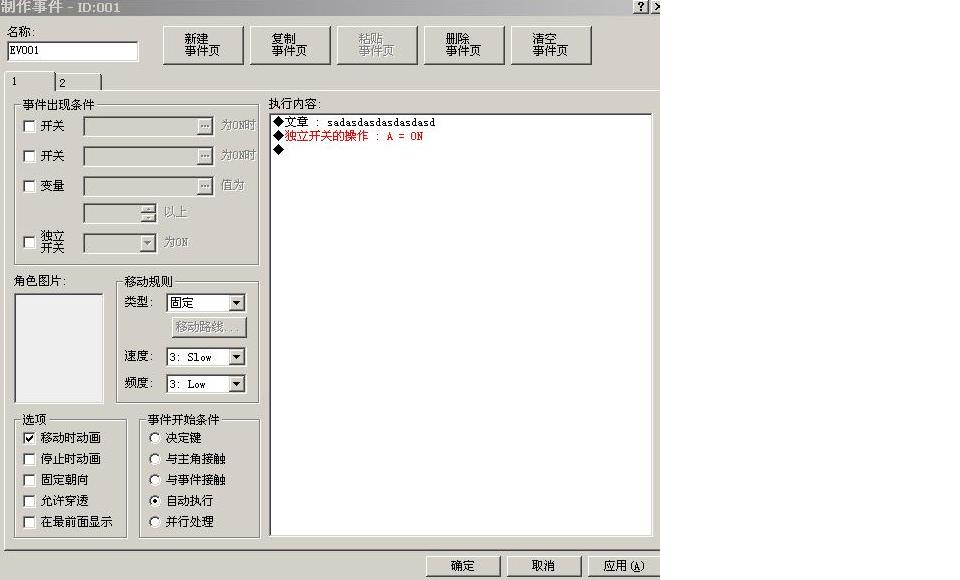960x580 pixels.
Task: Click 删除事件页 button
Action: pos(463,45)
